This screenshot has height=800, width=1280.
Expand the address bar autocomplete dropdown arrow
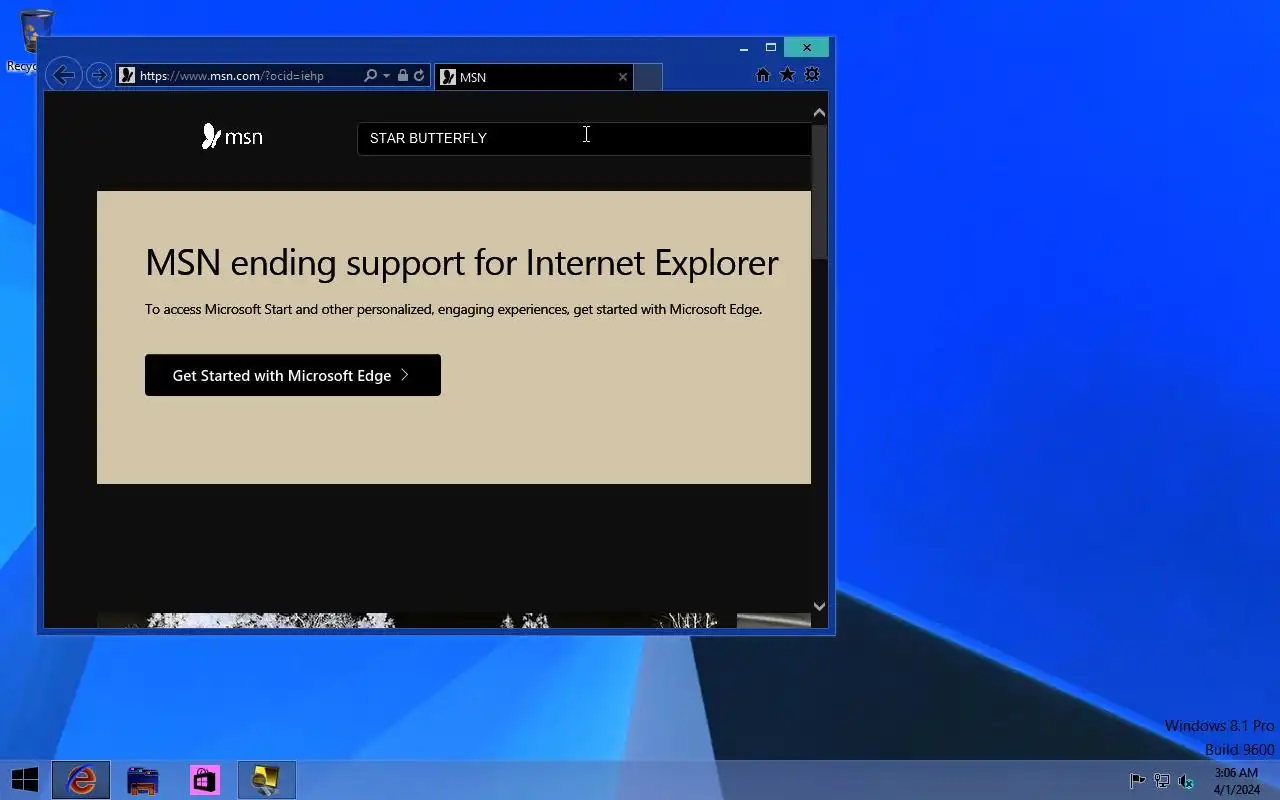coord(386,75)
